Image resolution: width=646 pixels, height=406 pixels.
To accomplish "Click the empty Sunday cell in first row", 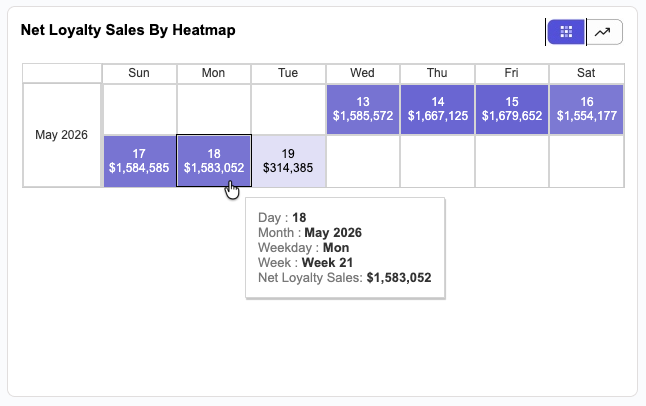I will click(139, 109).
